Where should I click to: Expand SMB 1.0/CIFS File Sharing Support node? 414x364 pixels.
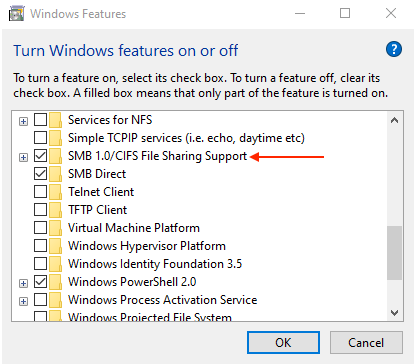(23, 157)
